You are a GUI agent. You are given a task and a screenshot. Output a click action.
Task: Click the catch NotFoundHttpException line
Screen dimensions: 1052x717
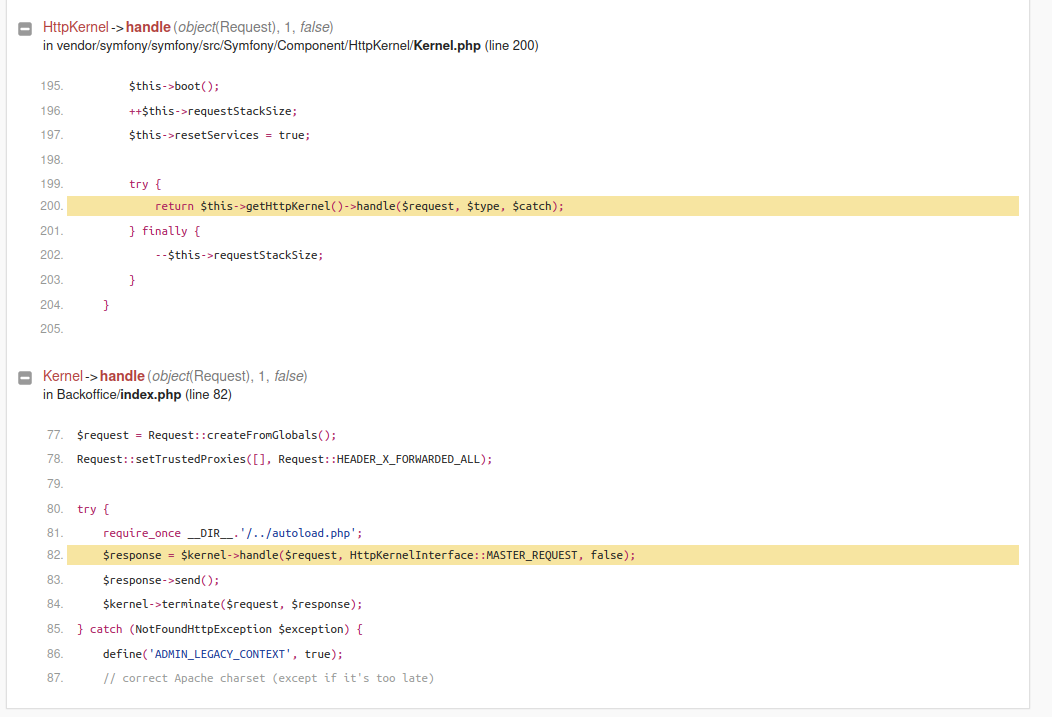pos(219,629)
